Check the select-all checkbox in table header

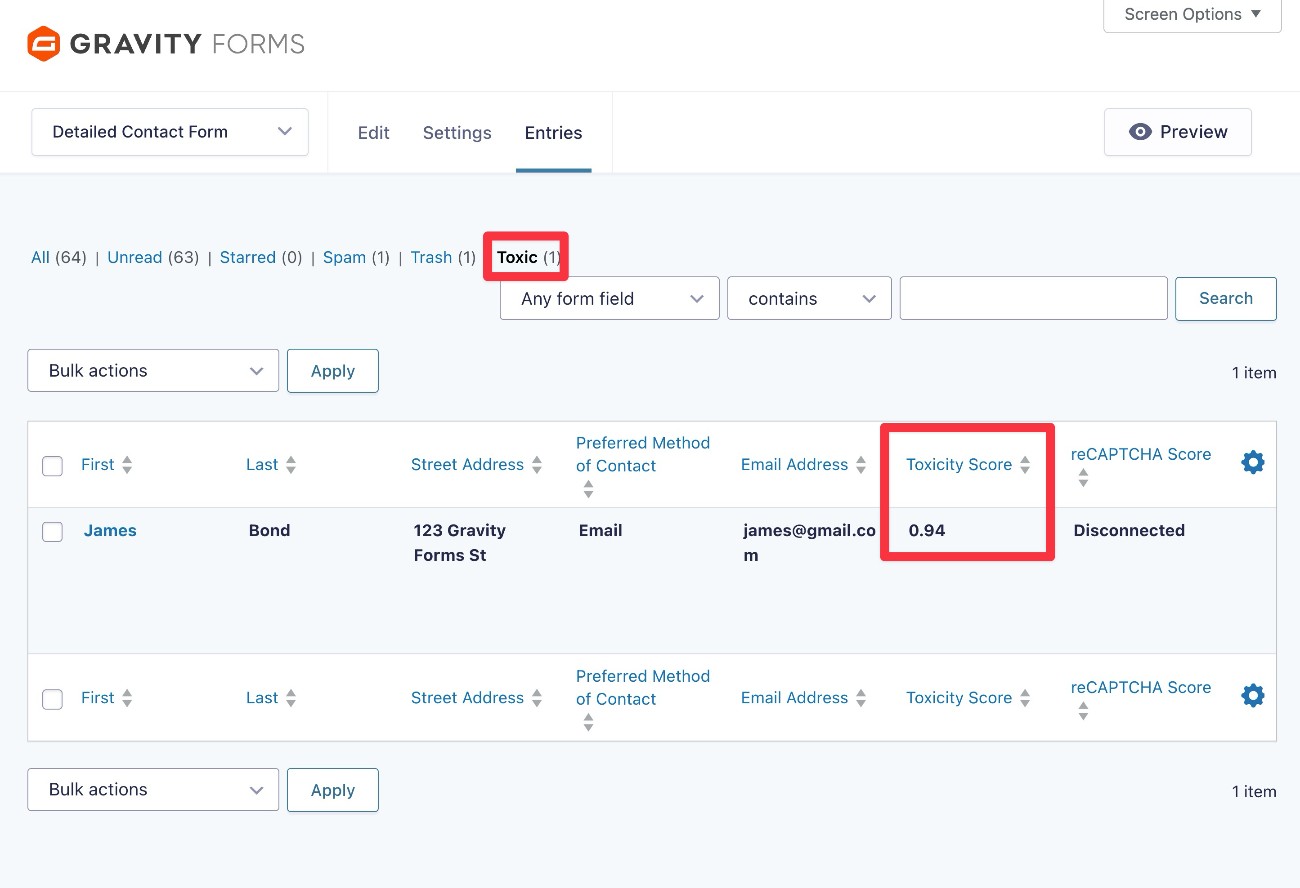(52, 466)
